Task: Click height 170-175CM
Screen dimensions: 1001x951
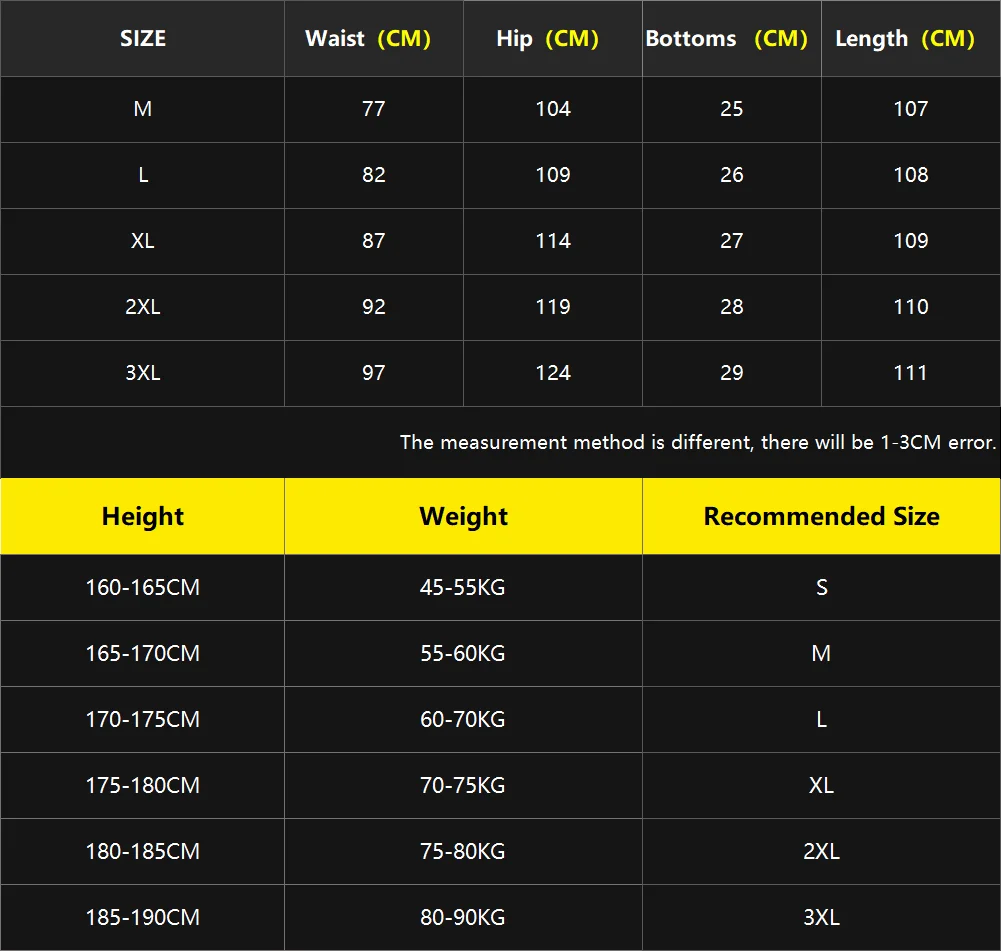Action: tap(143, 720)
